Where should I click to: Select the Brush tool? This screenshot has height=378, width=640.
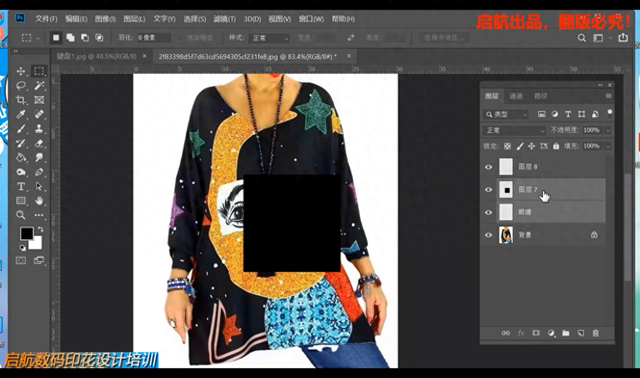pyautogui.click(x=21, y=129)
